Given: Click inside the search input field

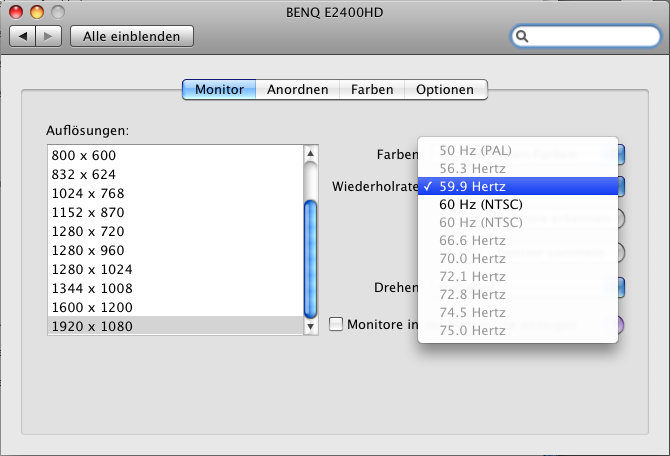Looking at the screenshot, I should point(590,37).
